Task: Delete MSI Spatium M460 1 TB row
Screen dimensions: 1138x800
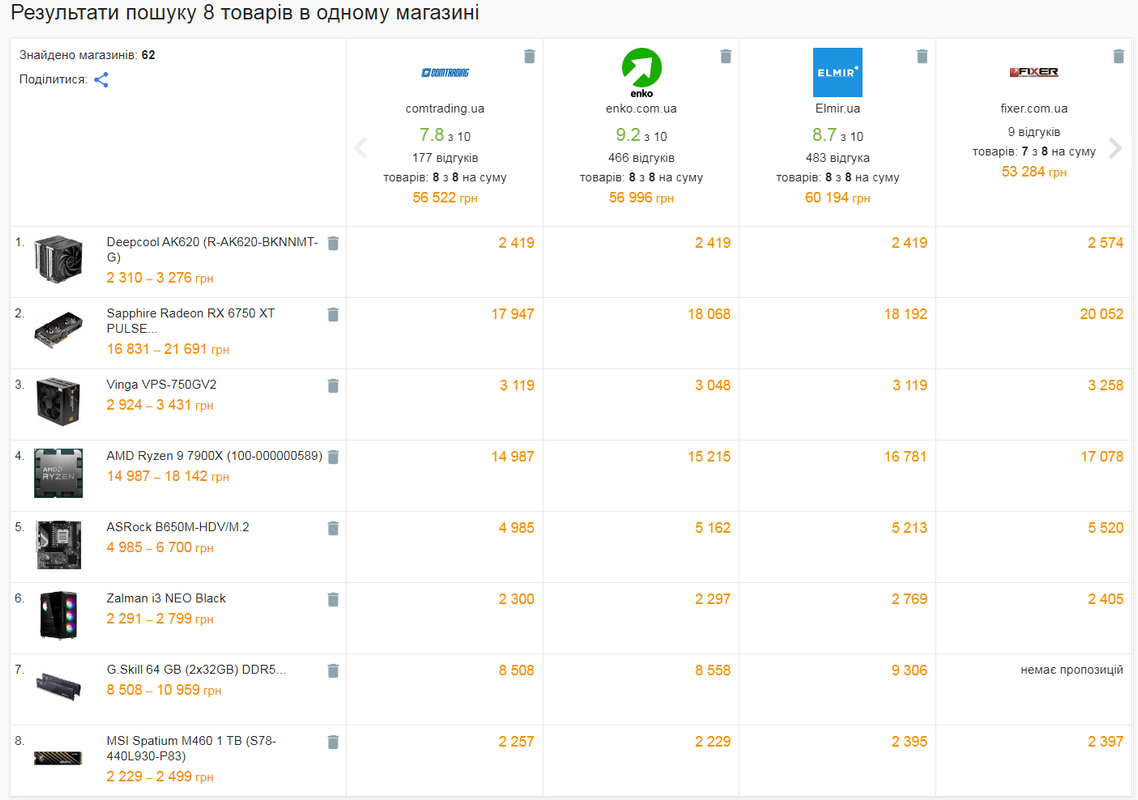Action: [x=333, y=742]
